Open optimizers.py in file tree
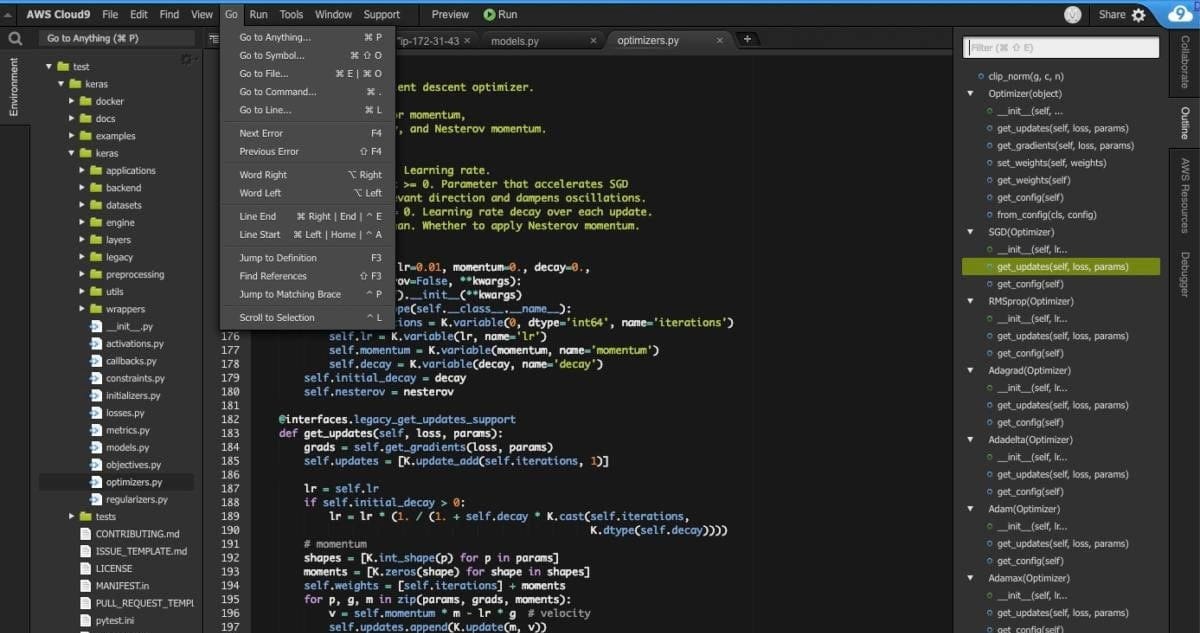Viewport: 1200px width, 633px height. click(x=134, y=482)
